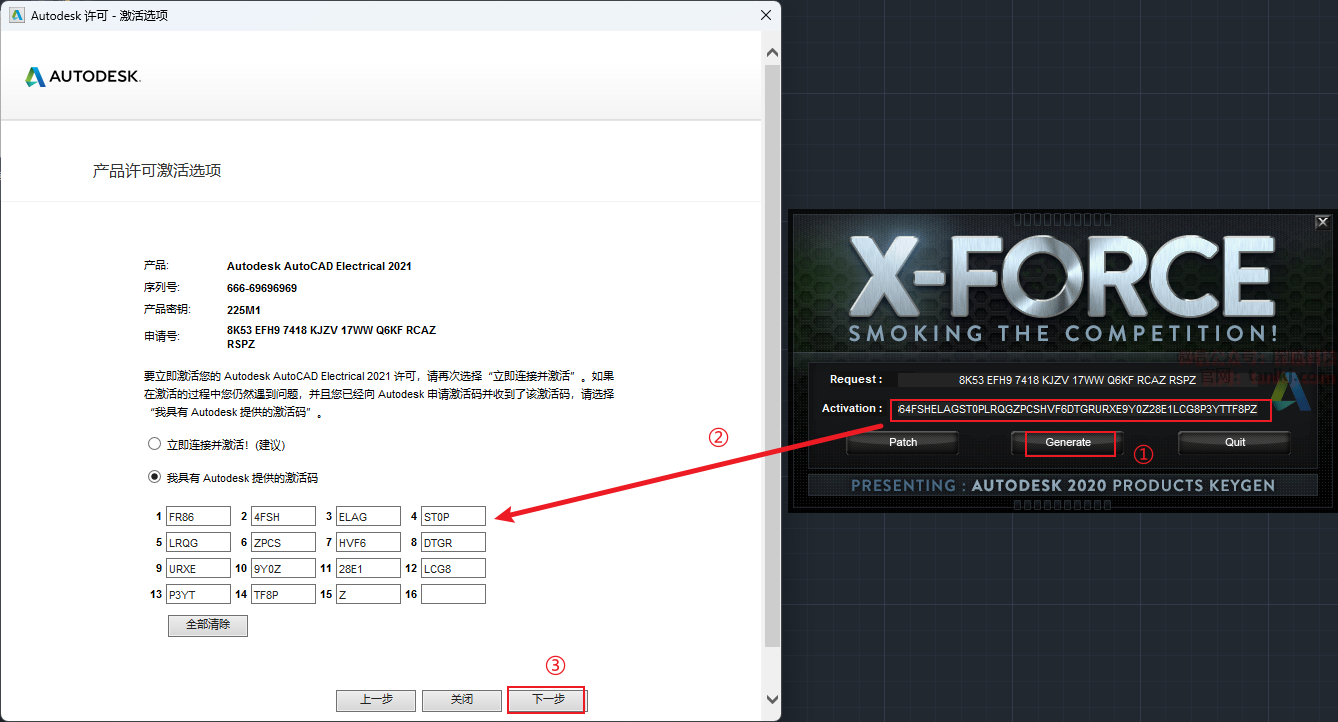
Task: Click the Autodesk app icon in the title bar
Action: click(16, 15)
